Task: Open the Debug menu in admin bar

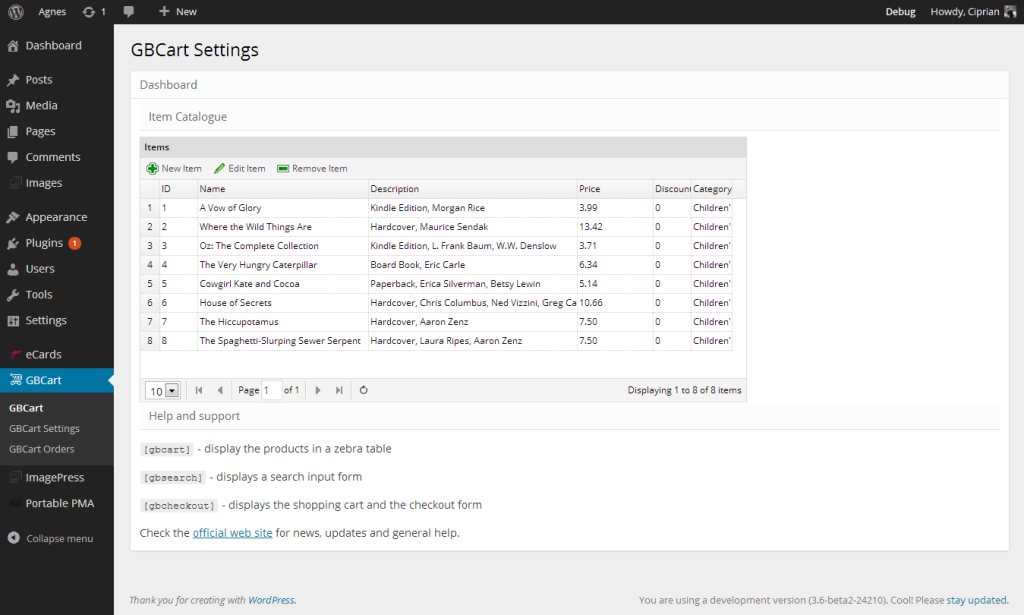Action: point(901,12)
